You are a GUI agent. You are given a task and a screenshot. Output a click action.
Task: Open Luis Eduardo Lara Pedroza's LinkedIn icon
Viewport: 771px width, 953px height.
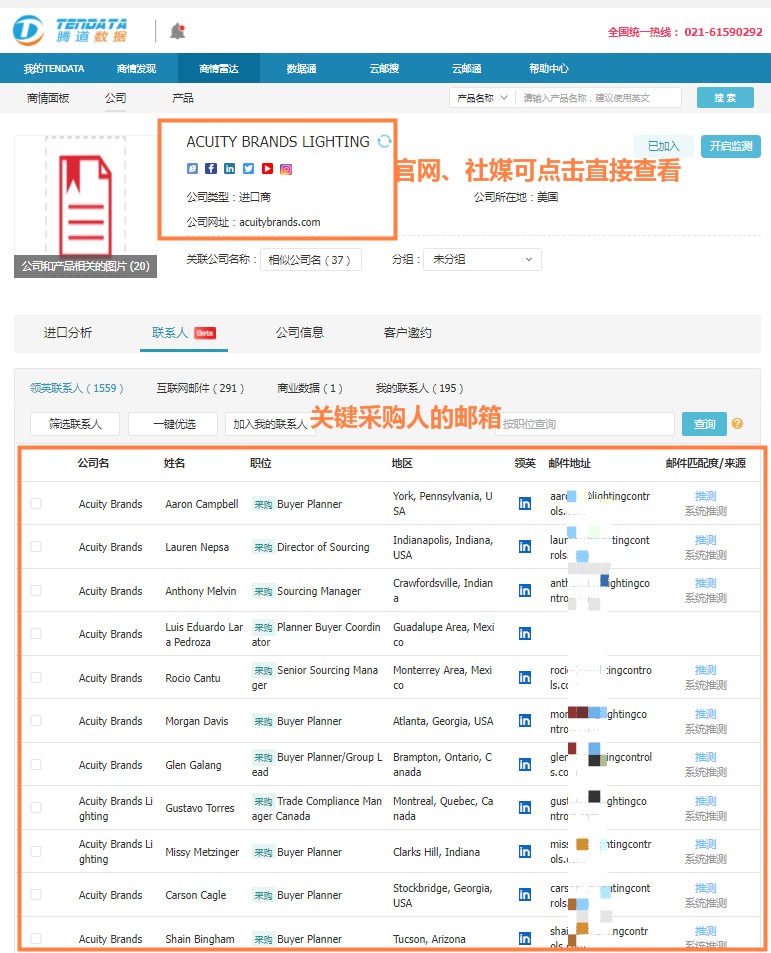tap(525, 633)
